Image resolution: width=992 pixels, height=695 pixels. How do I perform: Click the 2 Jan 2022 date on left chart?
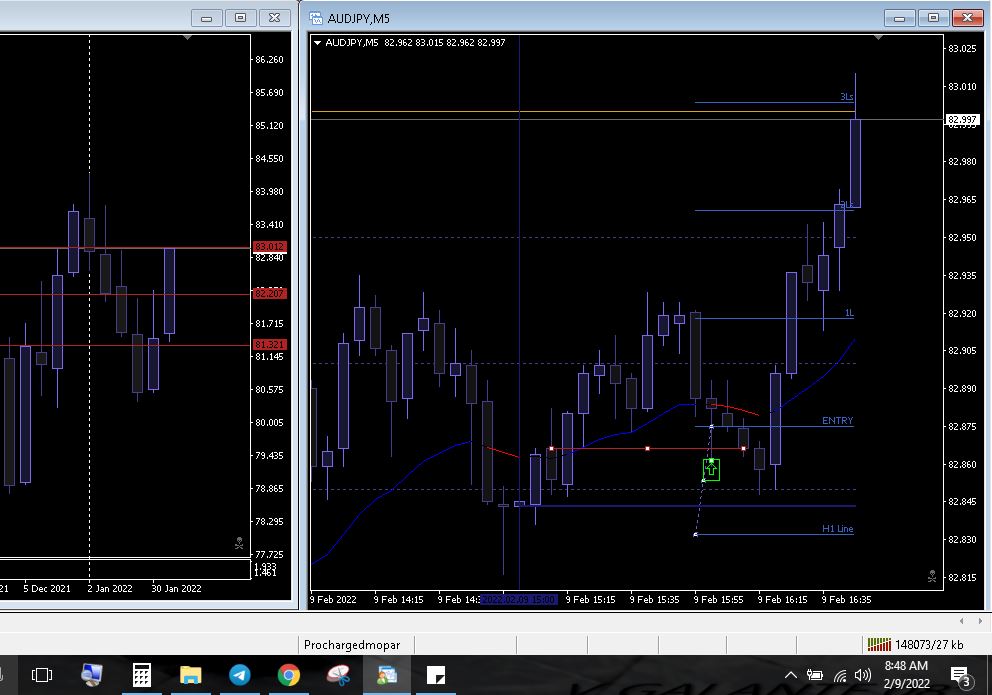click(x=110, y=589)
